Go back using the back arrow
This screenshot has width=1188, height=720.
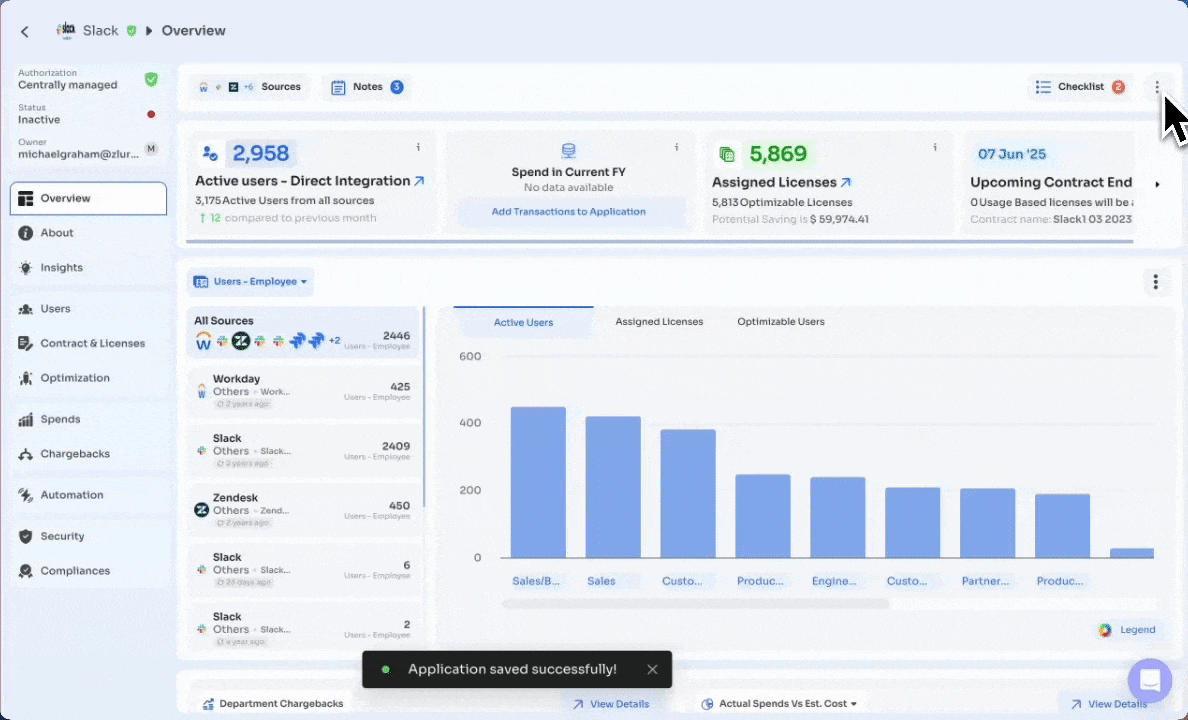[x=25, y=31]
